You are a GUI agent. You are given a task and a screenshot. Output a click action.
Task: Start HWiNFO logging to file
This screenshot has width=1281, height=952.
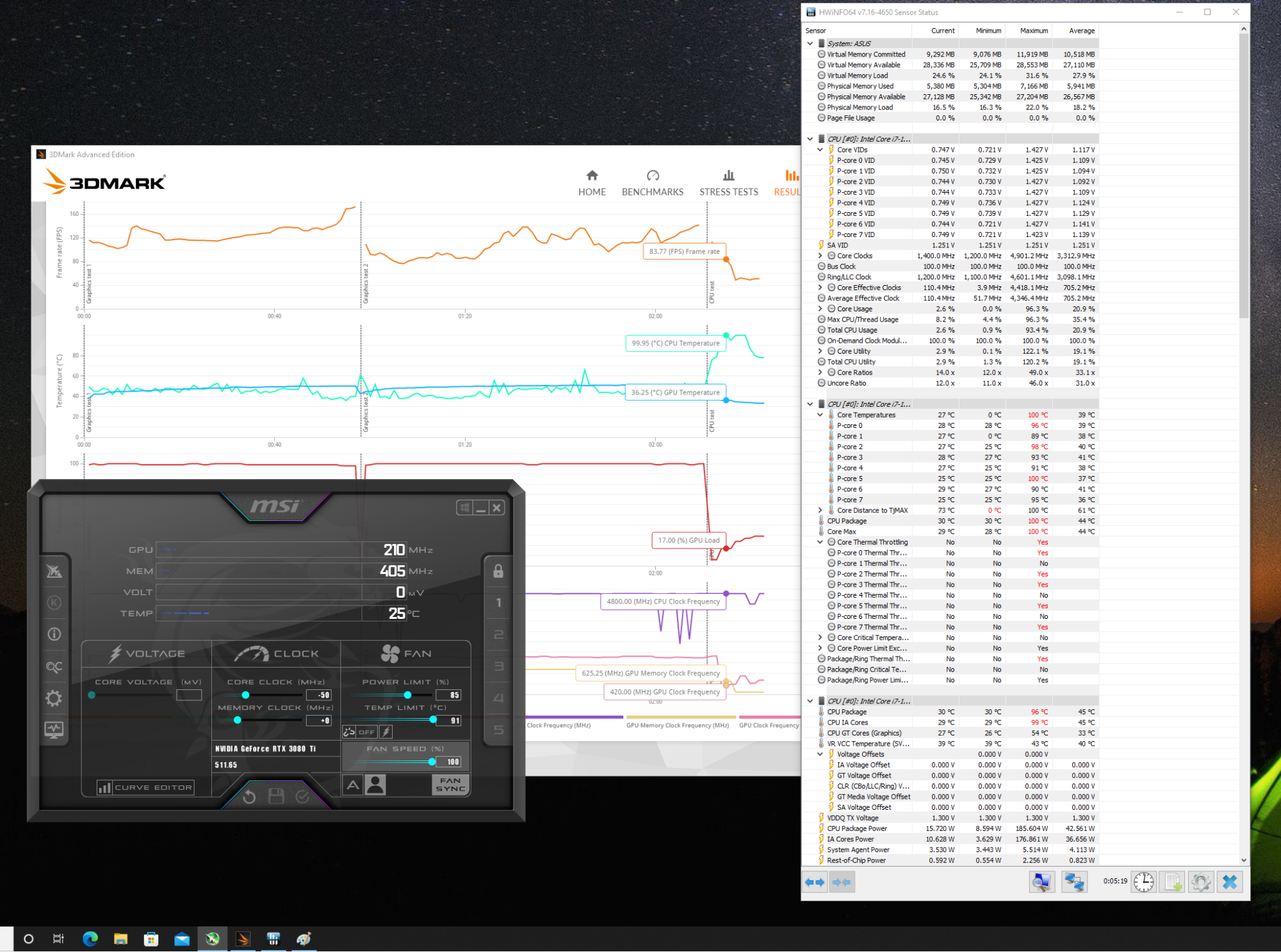1173,882
